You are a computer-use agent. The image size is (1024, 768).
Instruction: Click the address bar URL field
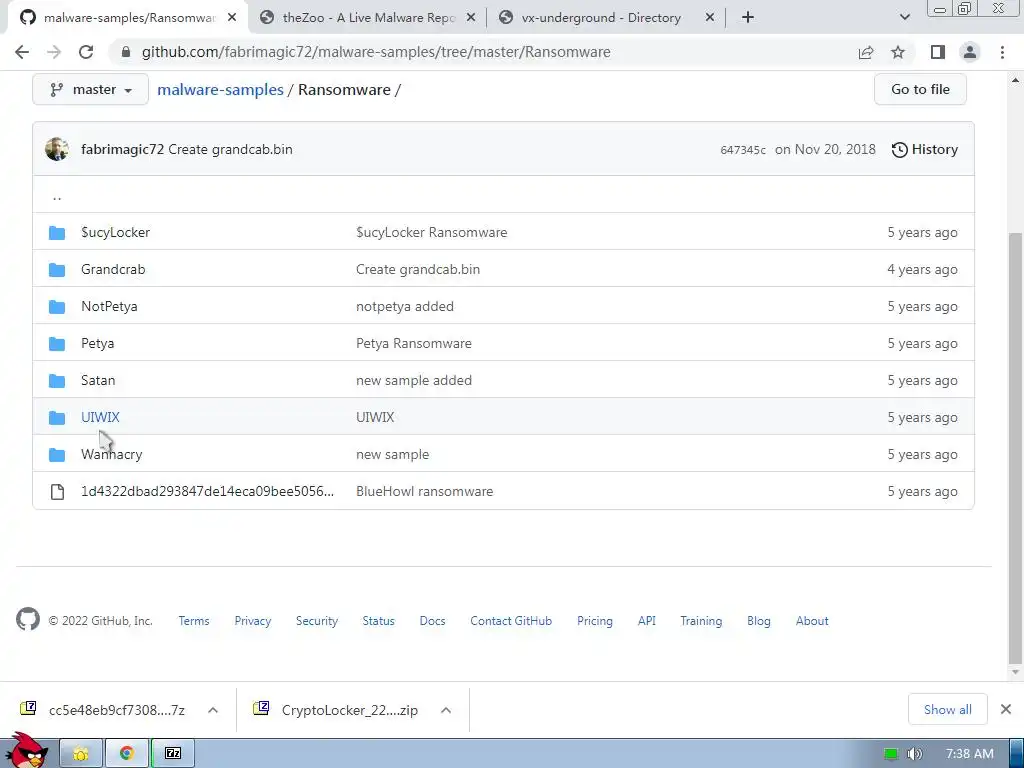(x=376, y=52)
